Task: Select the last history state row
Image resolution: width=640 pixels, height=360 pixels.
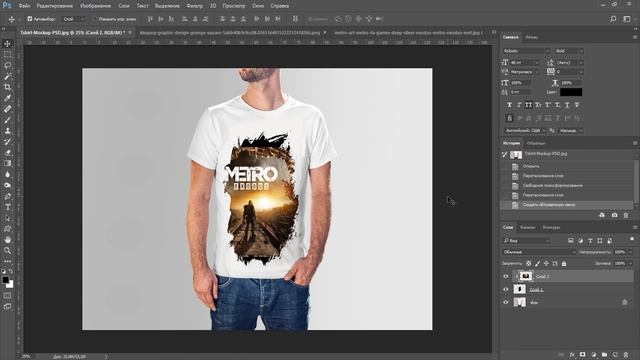Action: point(567,205)
